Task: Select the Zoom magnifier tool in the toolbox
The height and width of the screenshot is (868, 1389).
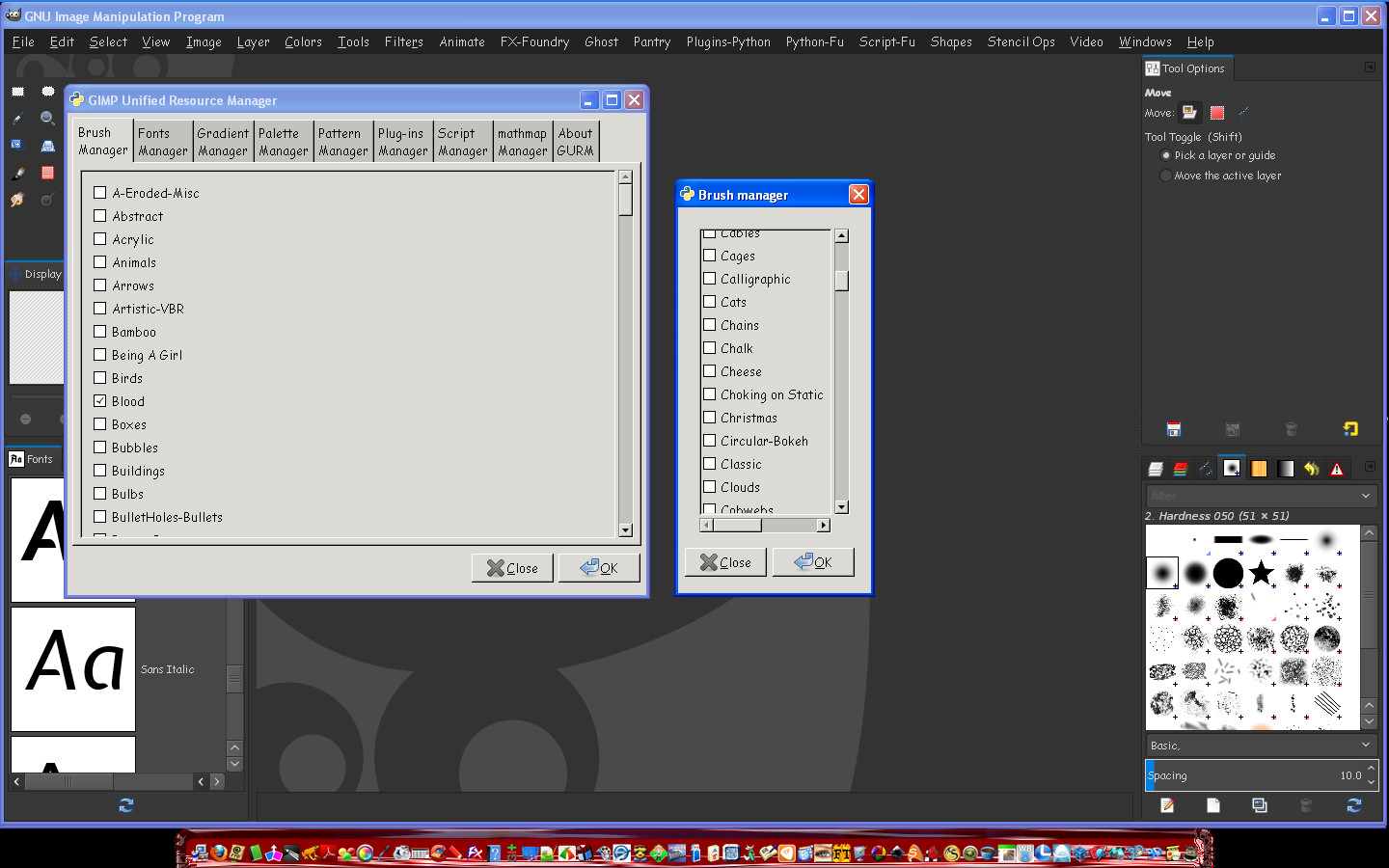Action: (x=47, y=119)
